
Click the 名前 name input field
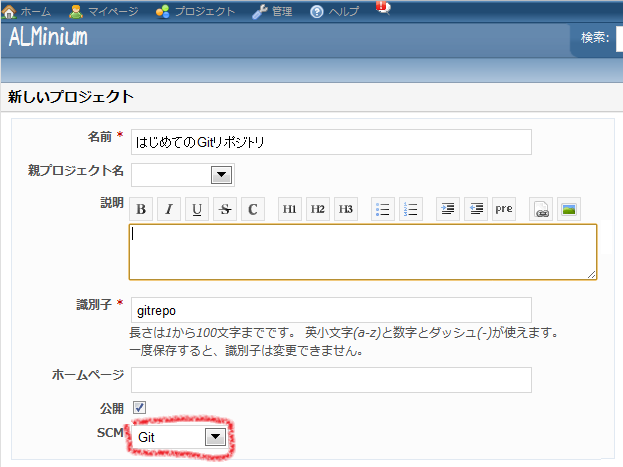(x=331, y=142)
